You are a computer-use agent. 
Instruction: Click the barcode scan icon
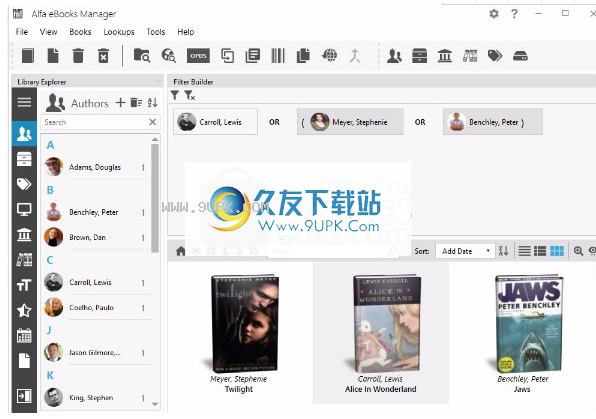tap(278, 56)
